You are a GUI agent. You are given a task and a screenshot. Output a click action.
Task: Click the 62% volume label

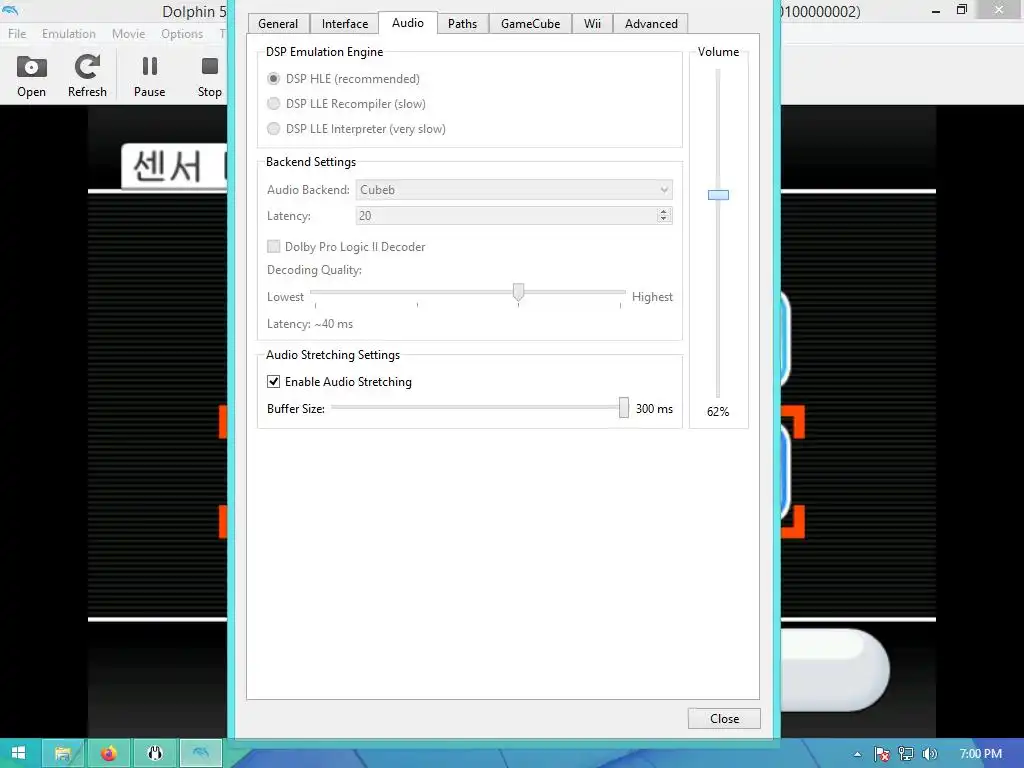click(718, 411)
